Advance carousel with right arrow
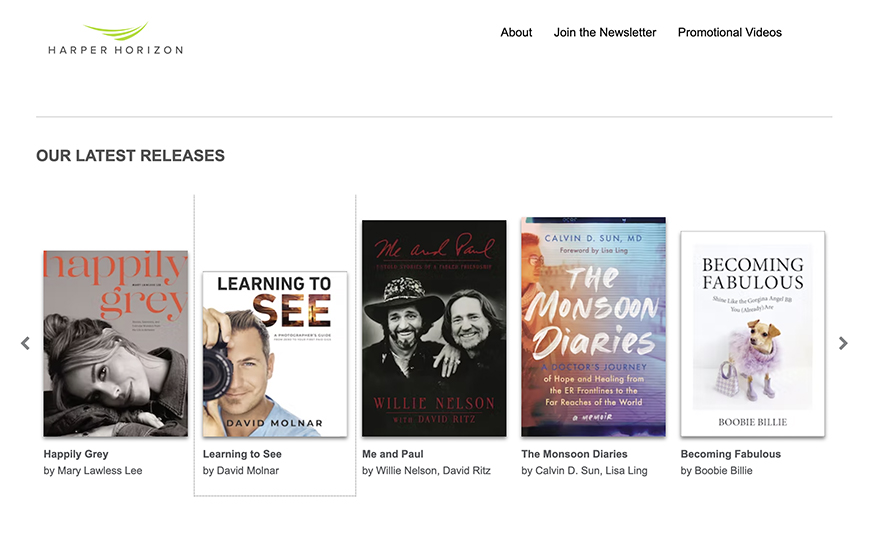870x535 pixels. [x=843, y=344]
